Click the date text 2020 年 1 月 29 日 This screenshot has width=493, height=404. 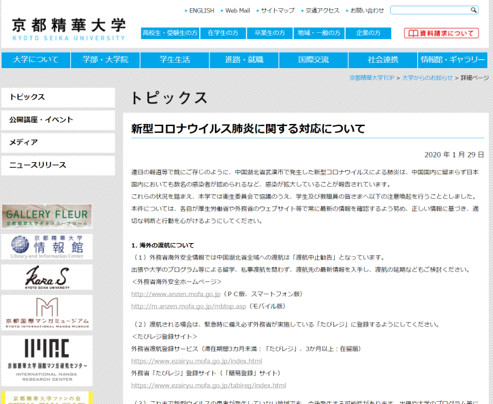click(x=454, y=155)
